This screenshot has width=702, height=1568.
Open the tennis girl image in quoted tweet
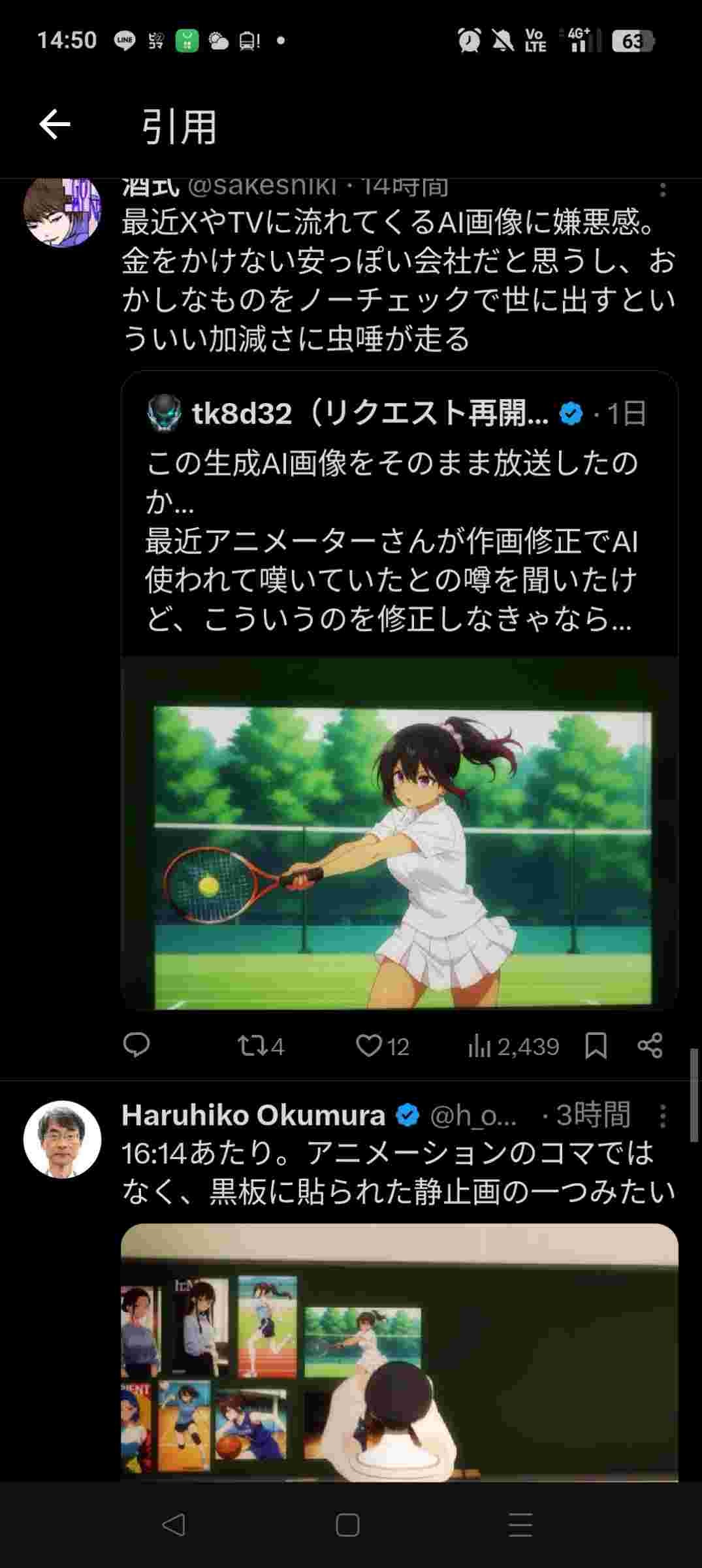(x=400, y=833)
